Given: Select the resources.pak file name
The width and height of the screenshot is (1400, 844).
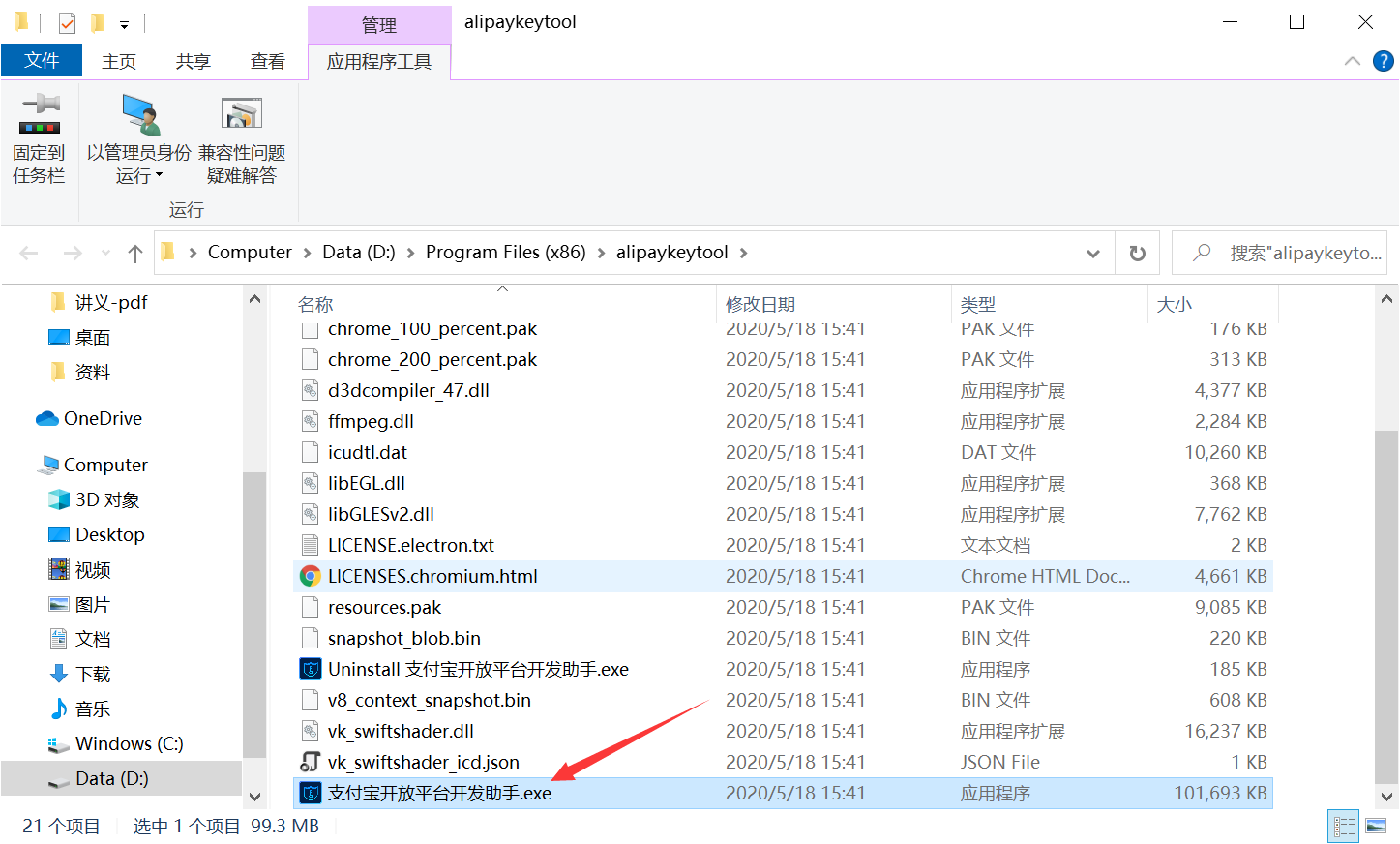Looking at the screenshot, I should (384, 608).
